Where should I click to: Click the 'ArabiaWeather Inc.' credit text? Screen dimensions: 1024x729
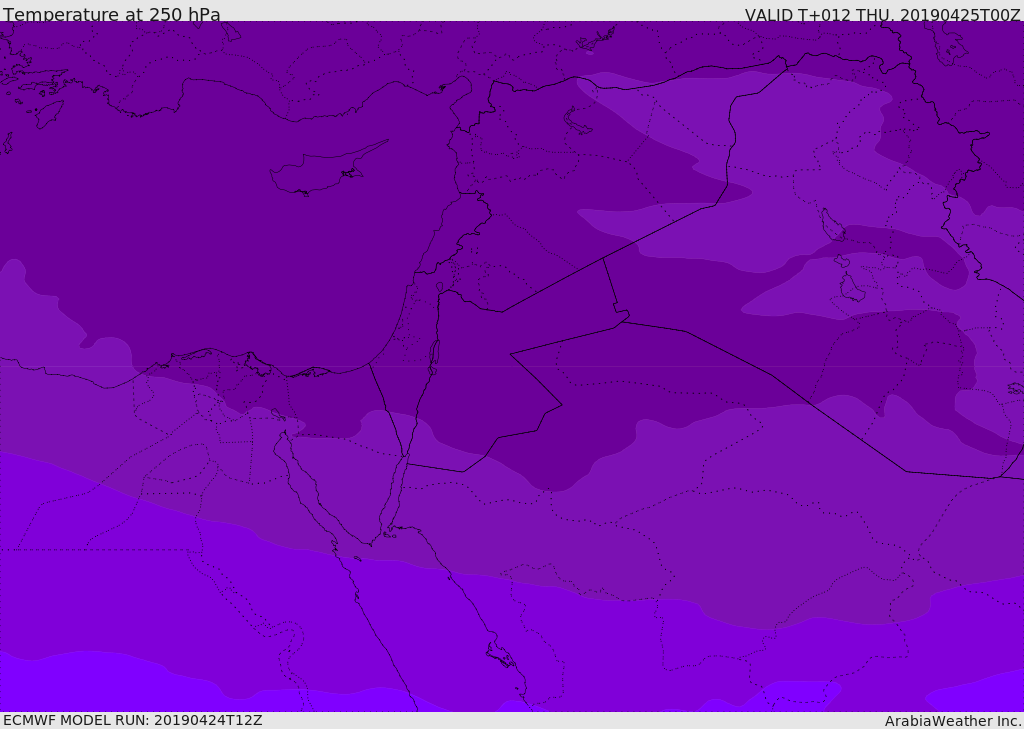(x=953, y=721)
